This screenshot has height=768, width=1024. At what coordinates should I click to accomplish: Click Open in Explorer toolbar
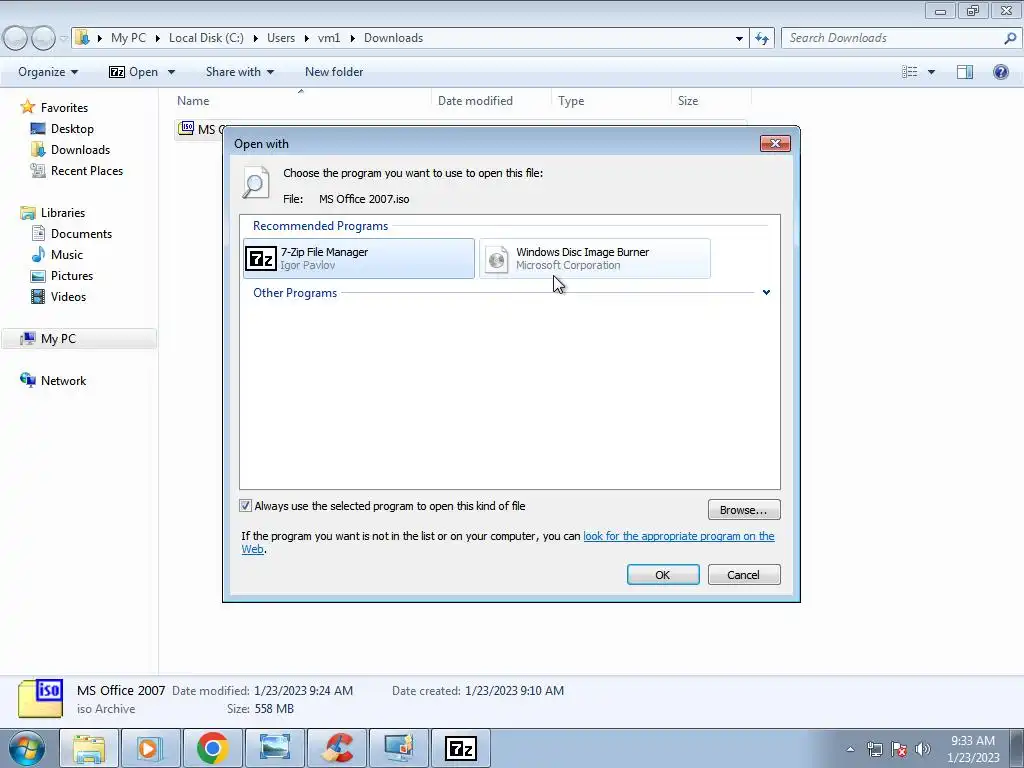click(134, 72)
